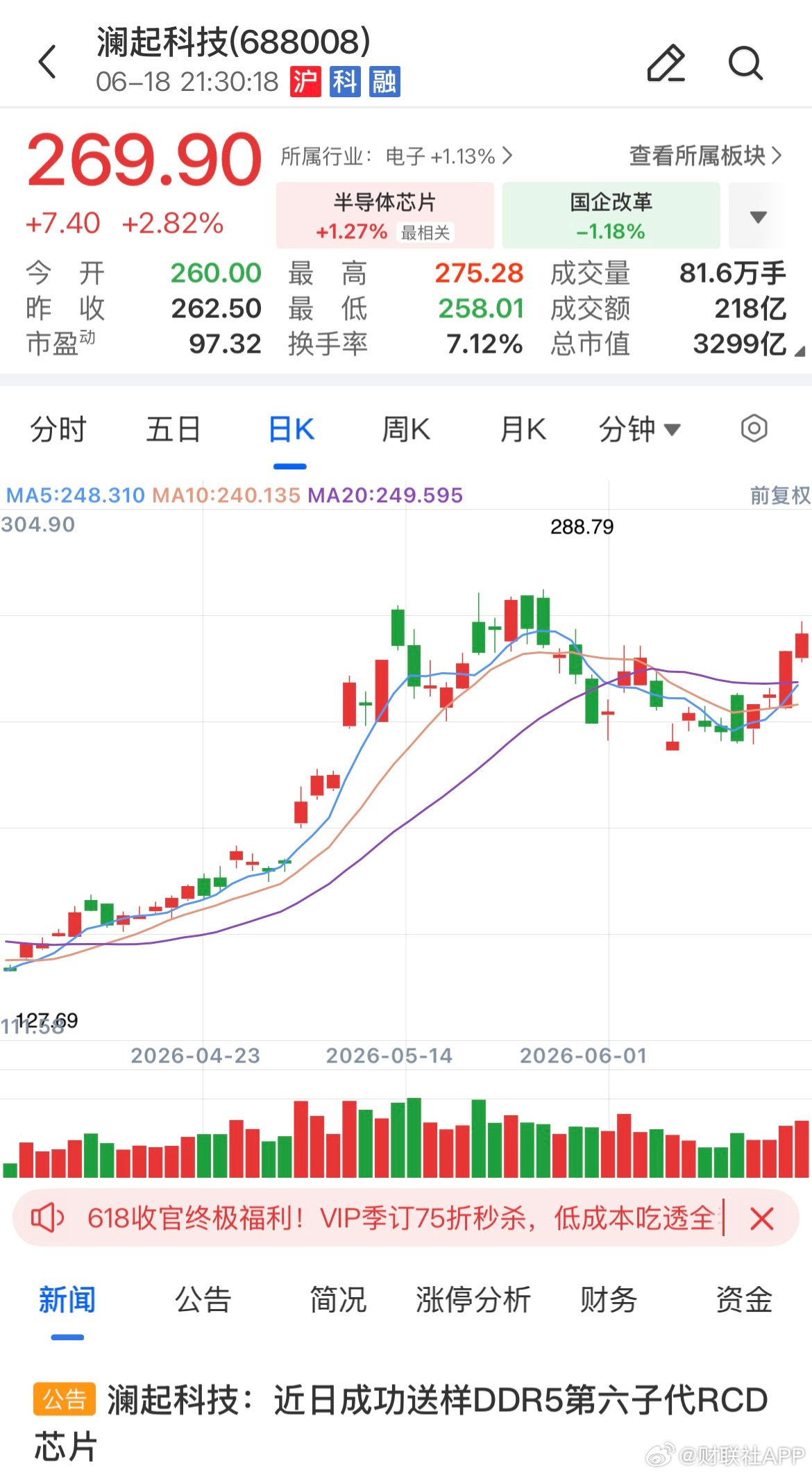The width and height of the screenshot is (812, 1475).
Task: Open 国企改革 sector card
Action: click(611, 216)
